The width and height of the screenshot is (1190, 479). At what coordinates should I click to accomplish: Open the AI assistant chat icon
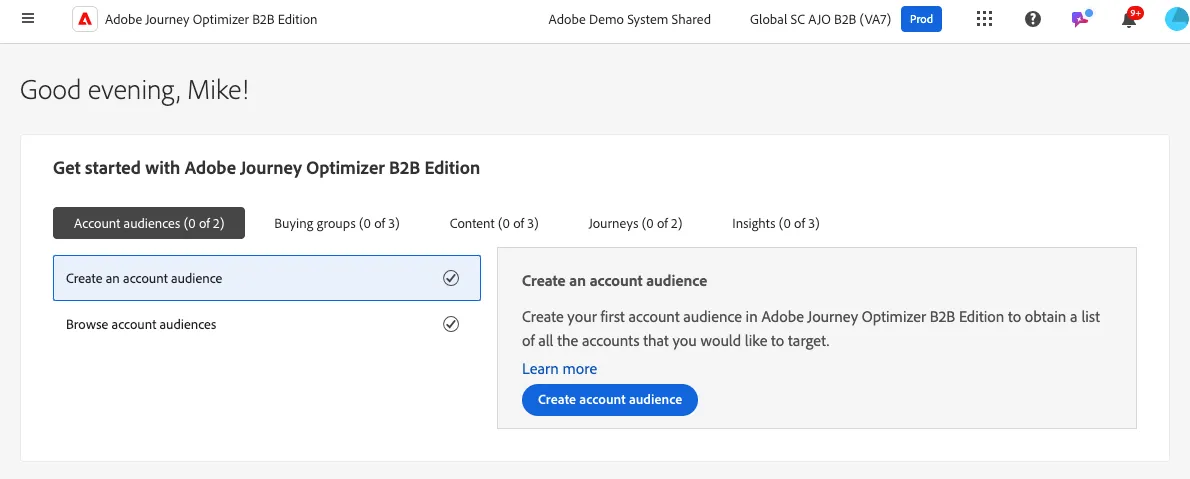pos(1081,18)
